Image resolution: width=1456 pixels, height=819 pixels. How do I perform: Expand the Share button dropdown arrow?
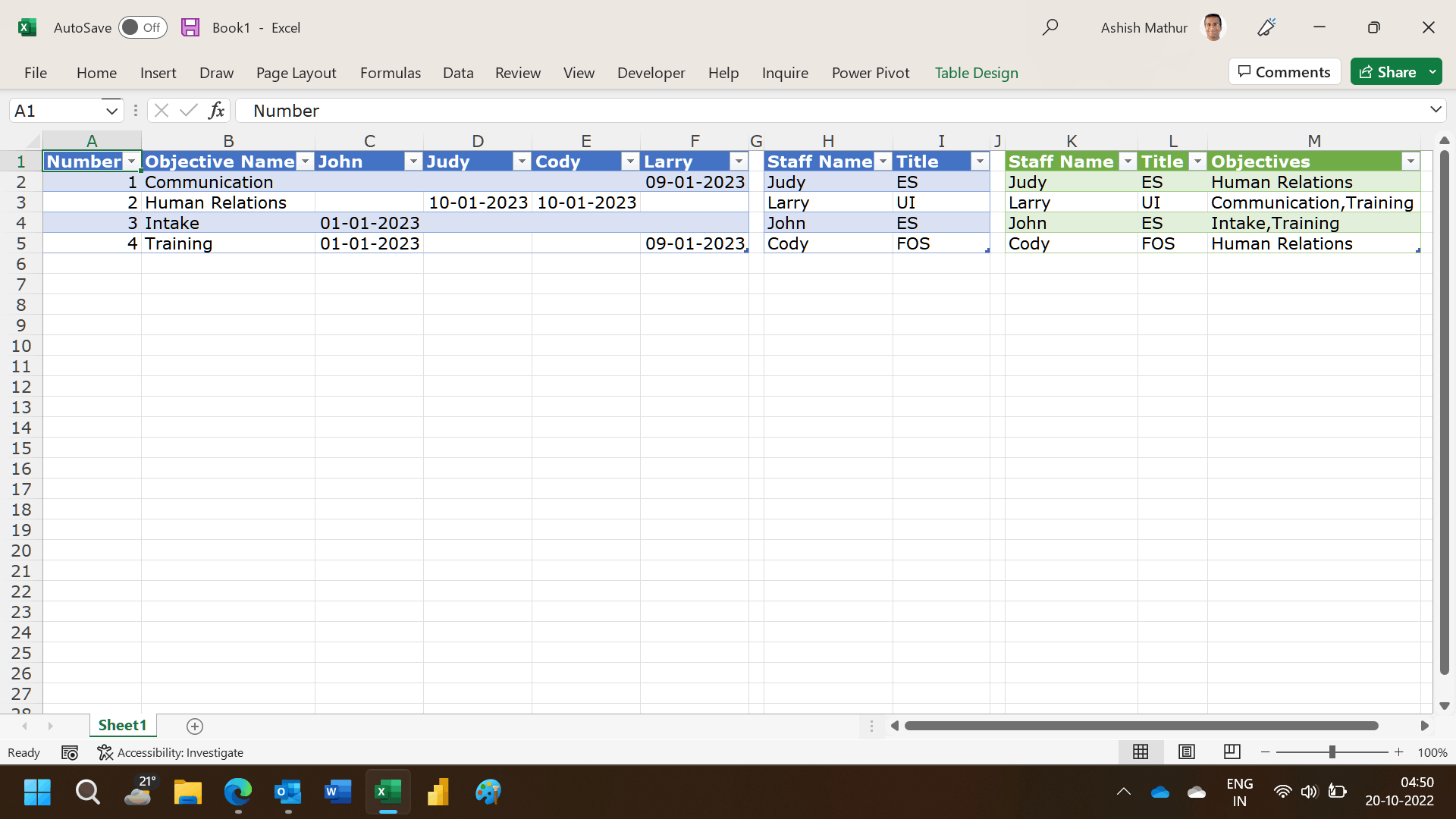click(x=1432, y=72)
